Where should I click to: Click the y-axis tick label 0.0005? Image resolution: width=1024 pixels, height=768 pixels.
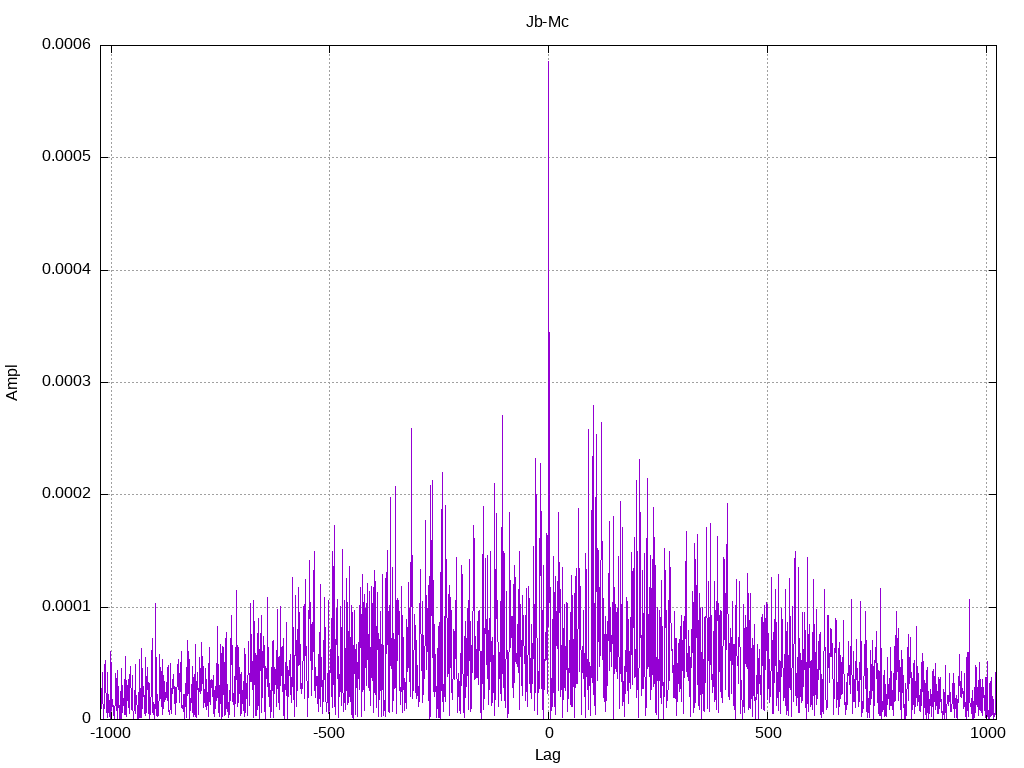point(66,156)
